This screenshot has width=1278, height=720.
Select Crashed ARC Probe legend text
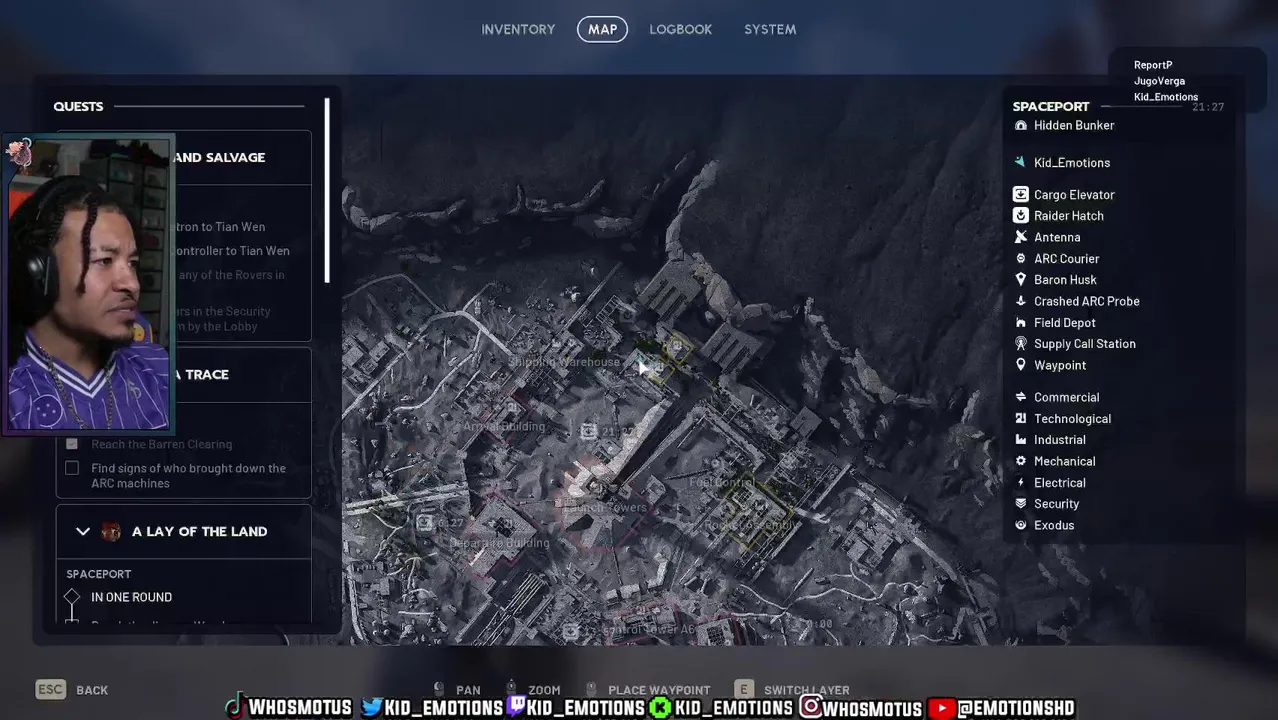pyautogui.click(x=1087, y=301)
